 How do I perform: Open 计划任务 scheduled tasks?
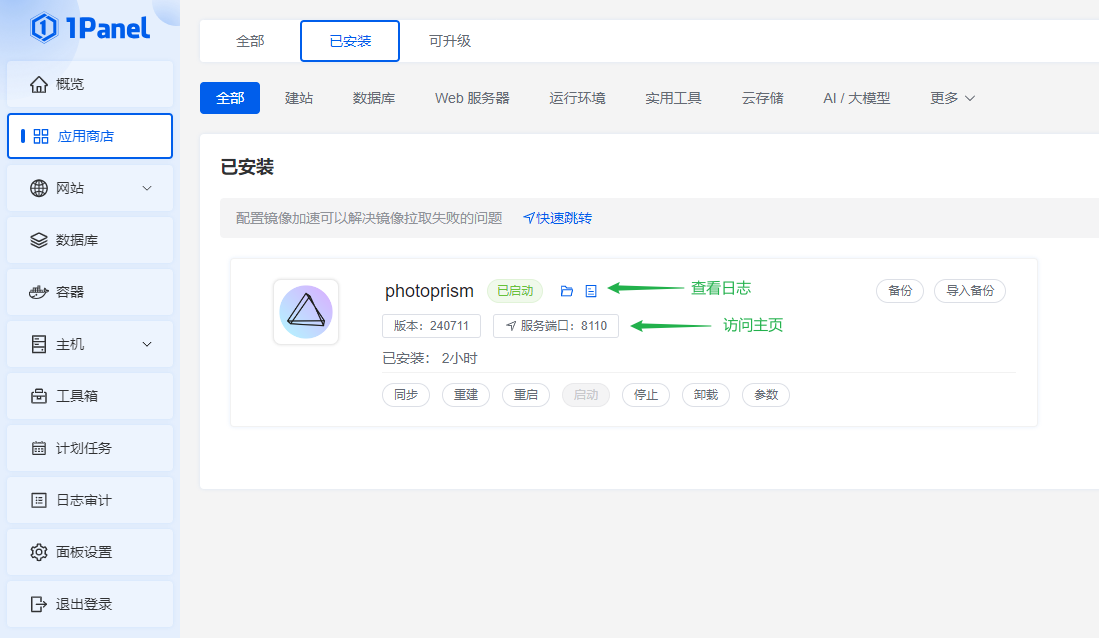(x=90, y=448)
